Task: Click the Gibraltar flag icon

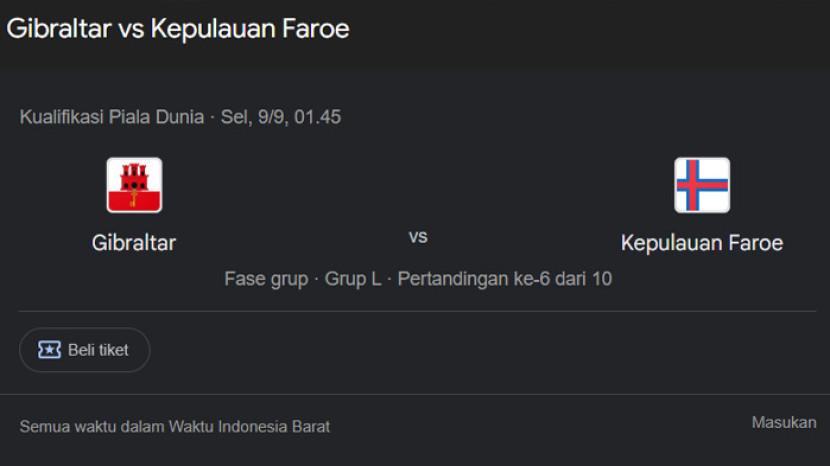Action: [x=134, y=185]
